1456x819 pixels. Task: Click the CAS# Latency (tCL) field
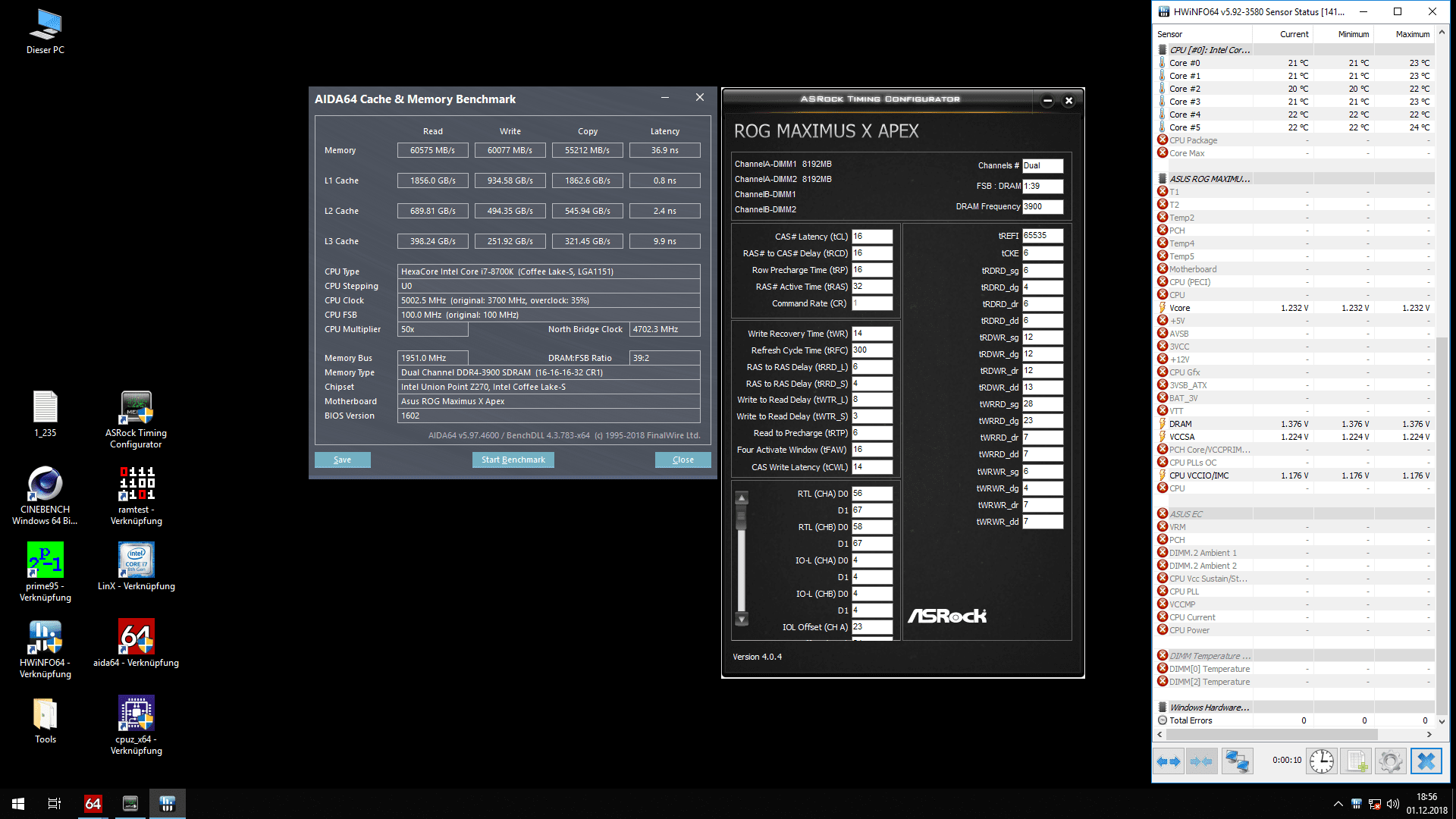[x=872, y=237]
